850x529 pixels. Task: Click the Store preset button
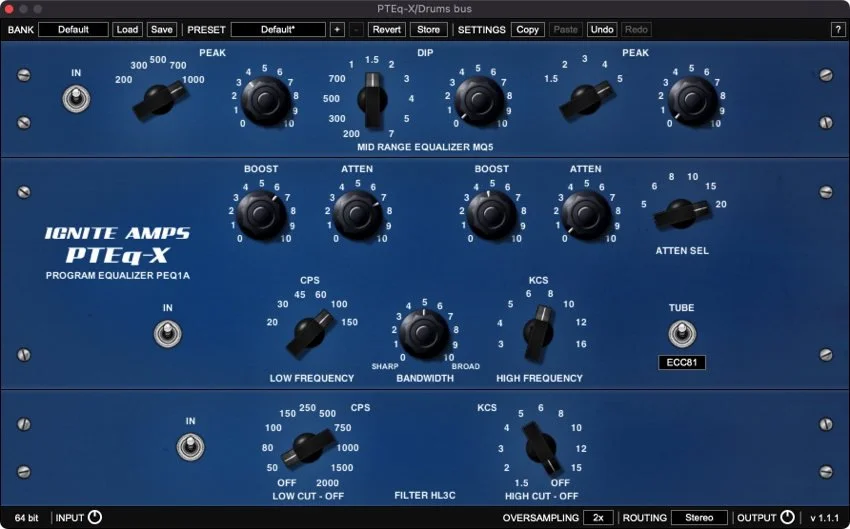click(x=428, y=29)
